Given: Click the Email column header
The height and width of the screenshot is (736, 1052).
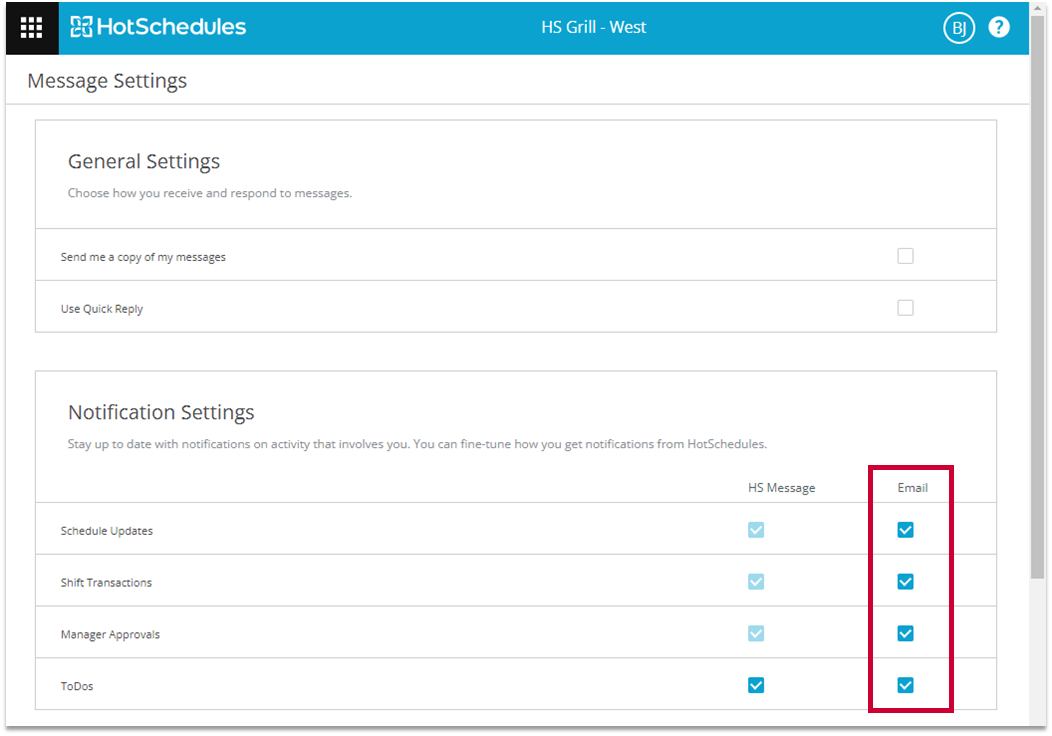Looking at the screenshot, I should pyautogui.click(x=912, y=488).
